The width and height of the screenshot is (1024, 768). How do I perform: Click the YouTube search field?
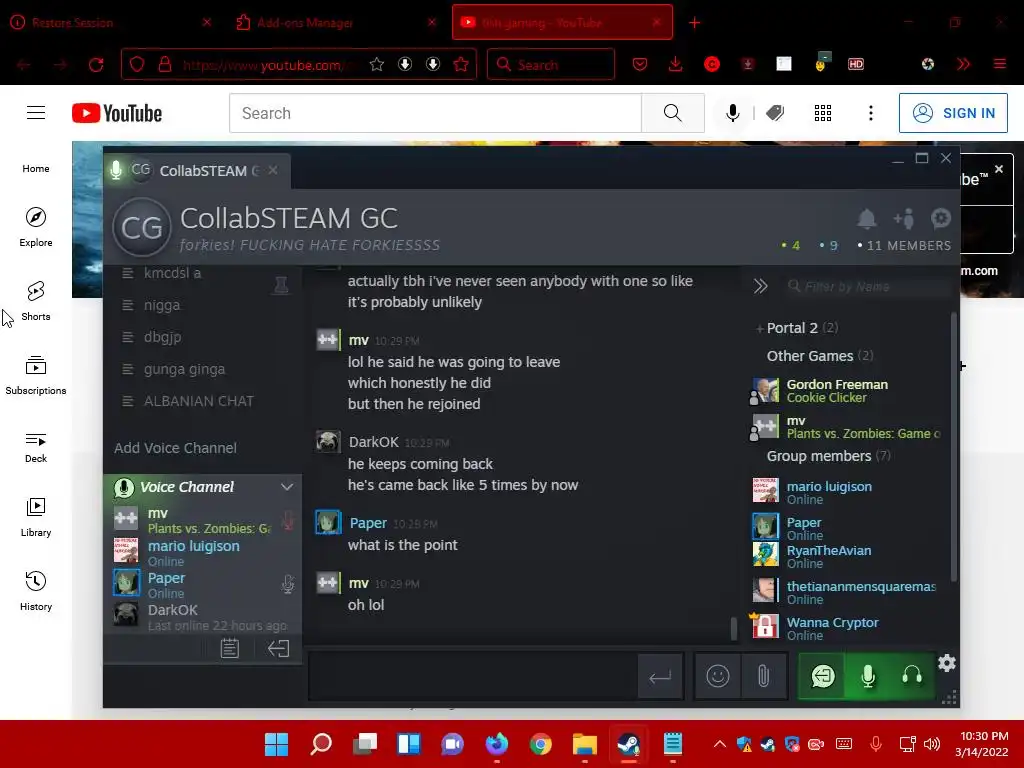click(x=435, y=113)
